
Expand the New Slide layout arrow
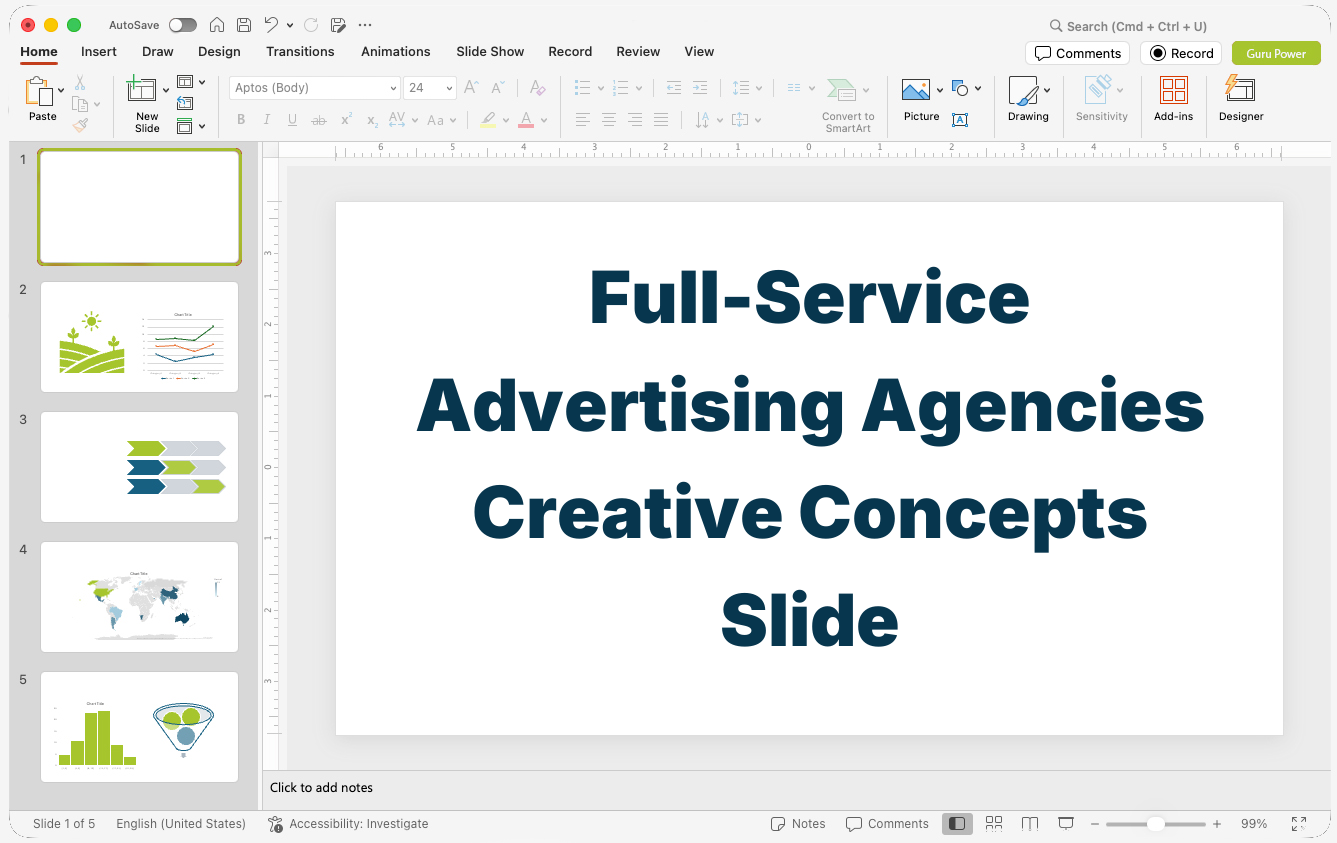pos(166,90)
